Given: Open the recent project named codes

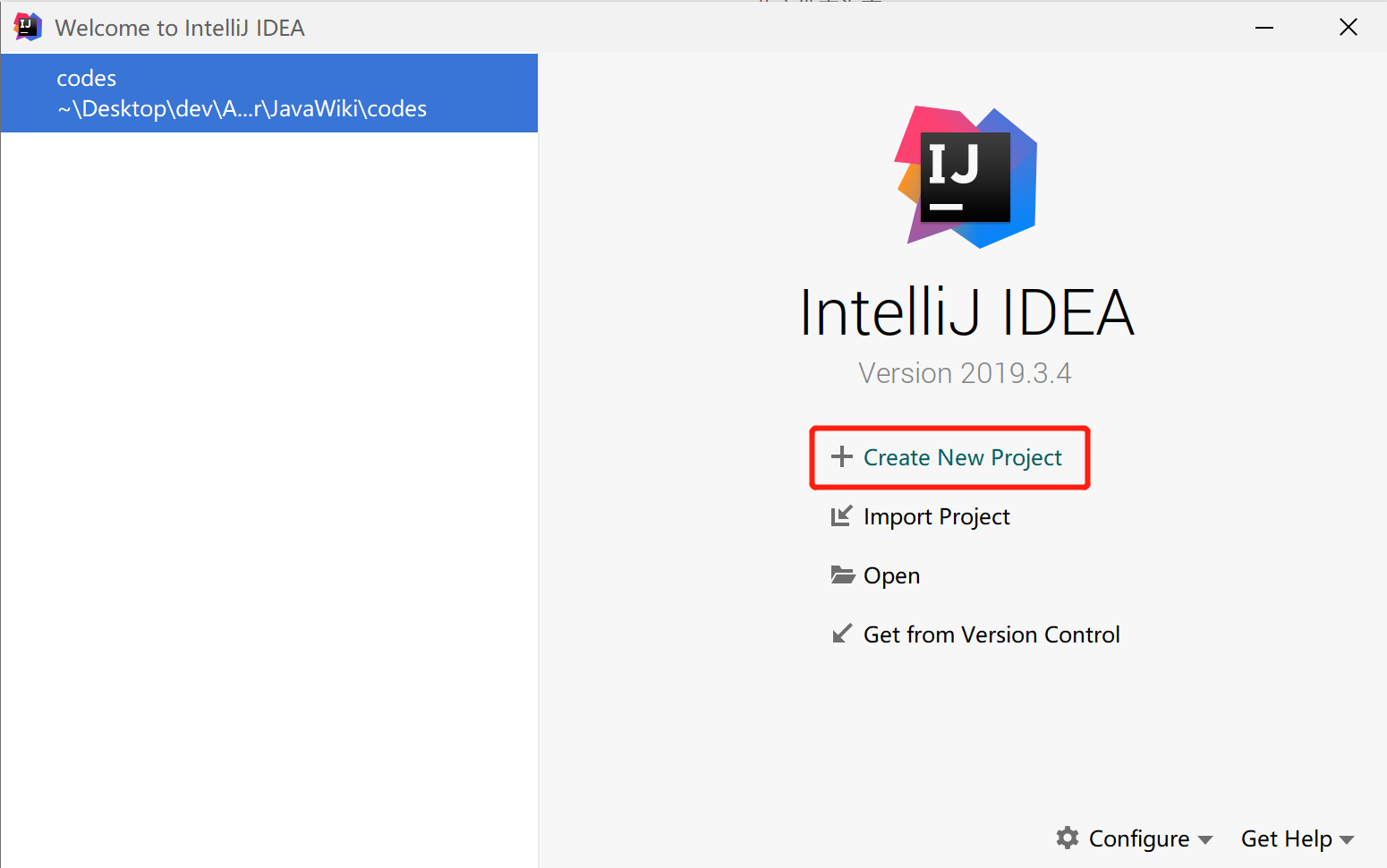Looking at the screenshot, I should point(87,79).
